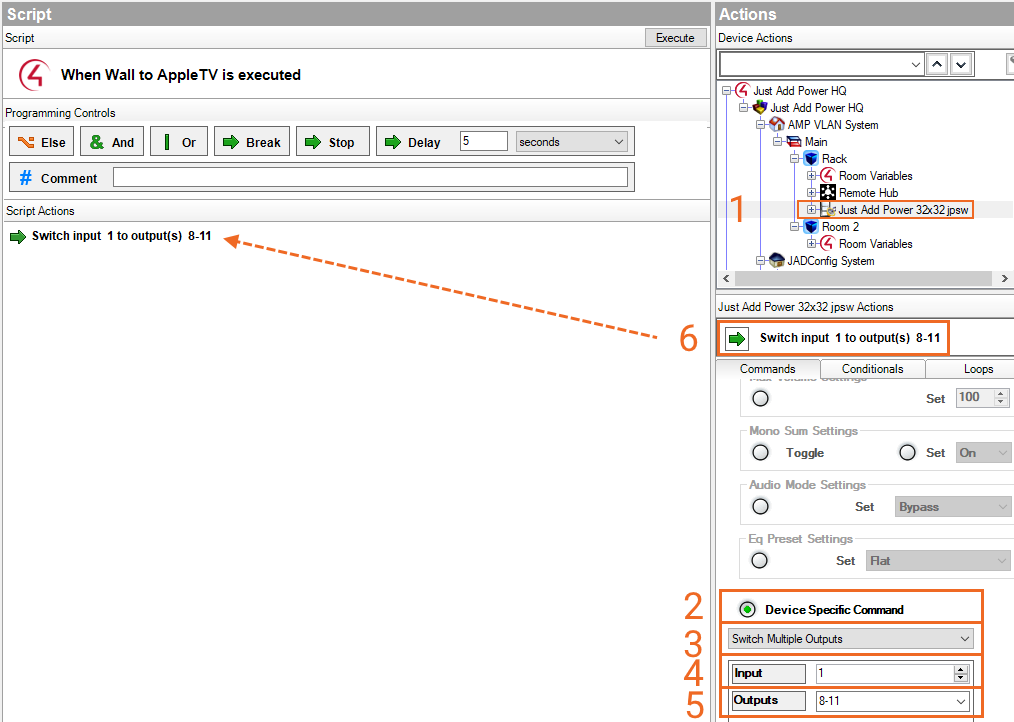The height and width of the screenshot is (722, 1014).
Task: Collapse the AMP VLAN System node
Action: click(x=760, y=124)
